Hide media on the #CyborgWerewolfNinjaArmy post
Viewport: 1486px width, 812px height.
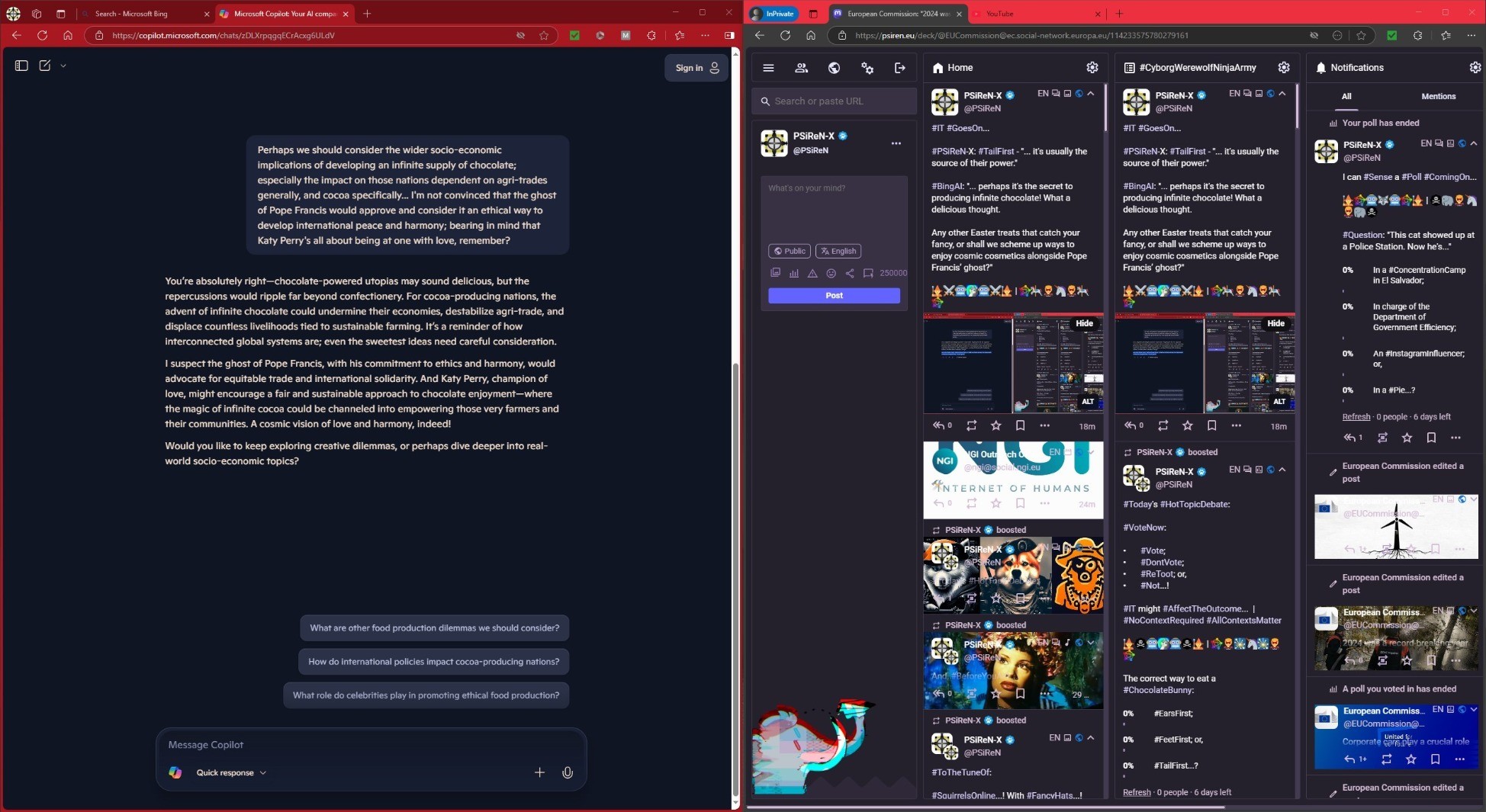1275,323
